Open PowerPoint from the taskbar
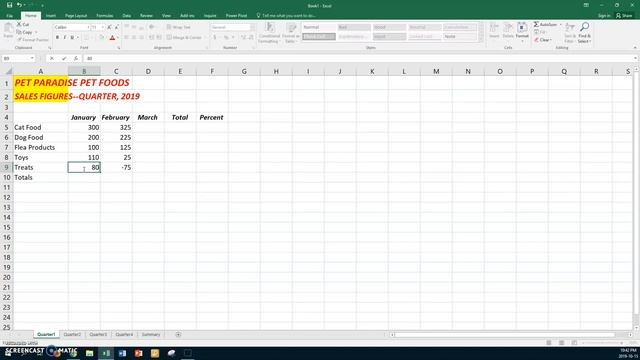The width and height of the screenshot is (640, 360). click(x=138, y=353)
